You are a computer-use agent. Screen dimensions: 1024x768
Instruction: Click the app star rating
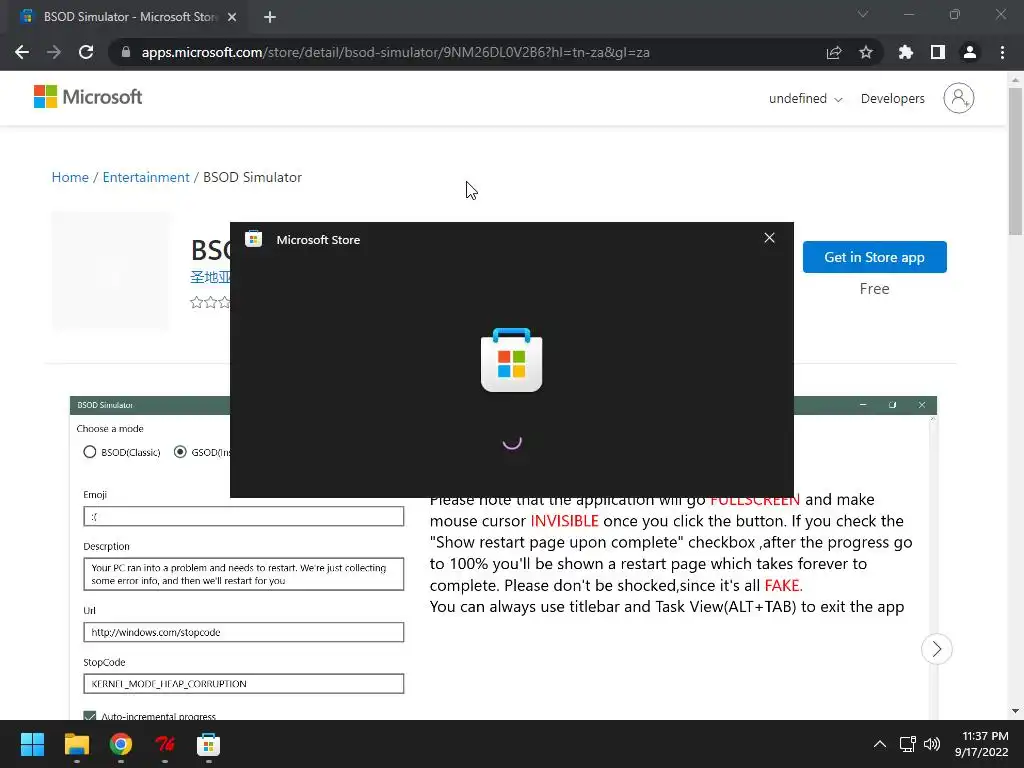(210, 302)
